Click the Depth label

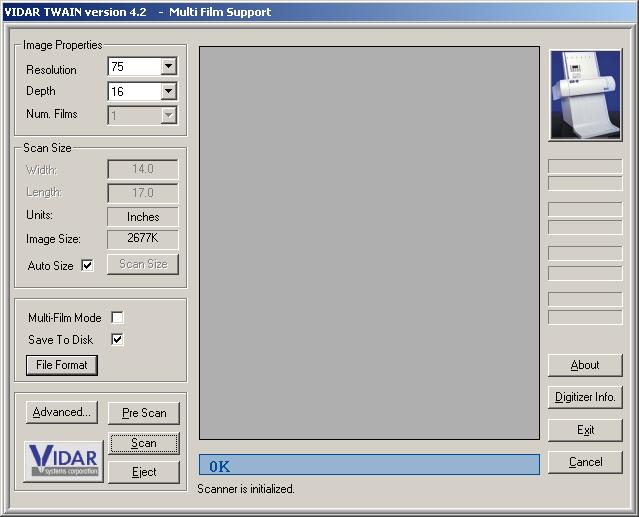(41, 91)
